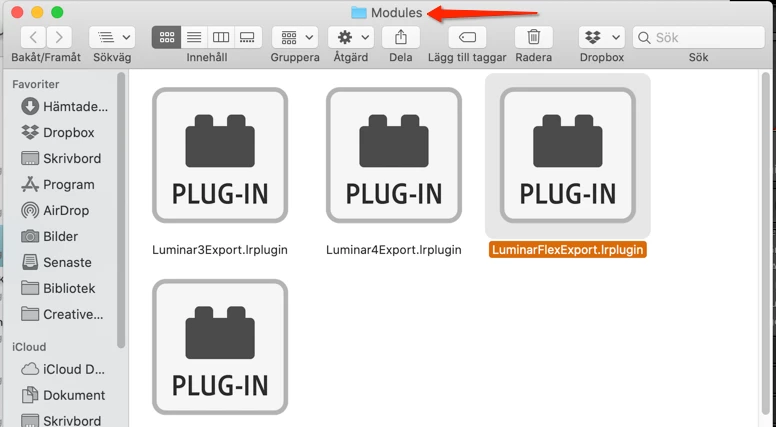The image size is (776, 427).
Task: Open the Dropbox toolbar dropdown
Action: coord(602,37)
